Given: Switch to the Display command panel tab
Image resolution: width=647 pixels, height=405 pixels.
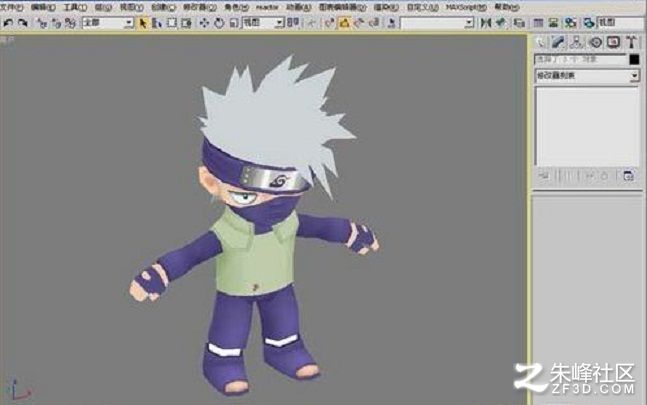Looking at the screenshot, I should click(613, 42).
